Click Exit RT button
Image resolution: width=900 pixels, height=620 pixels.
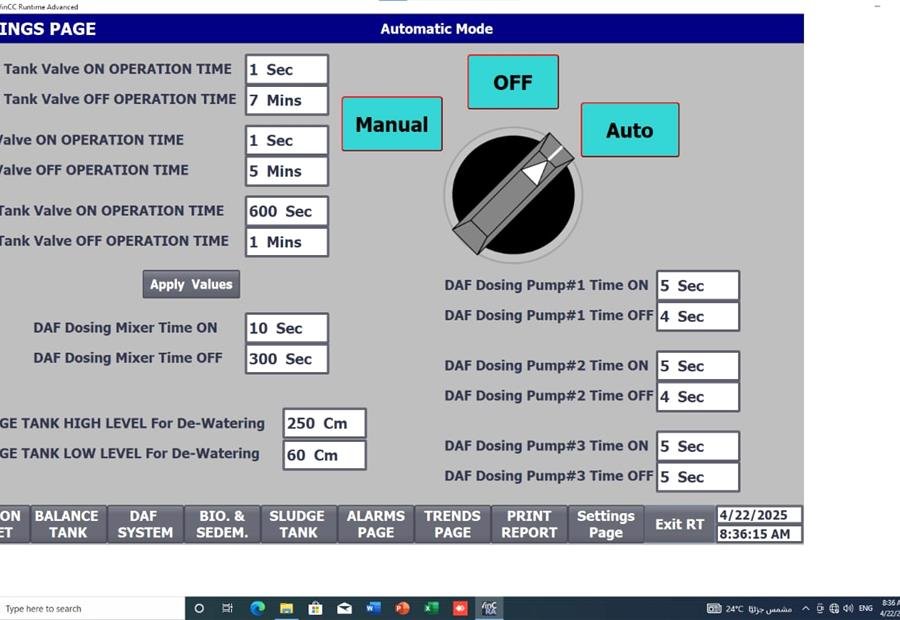click(680, 524)
